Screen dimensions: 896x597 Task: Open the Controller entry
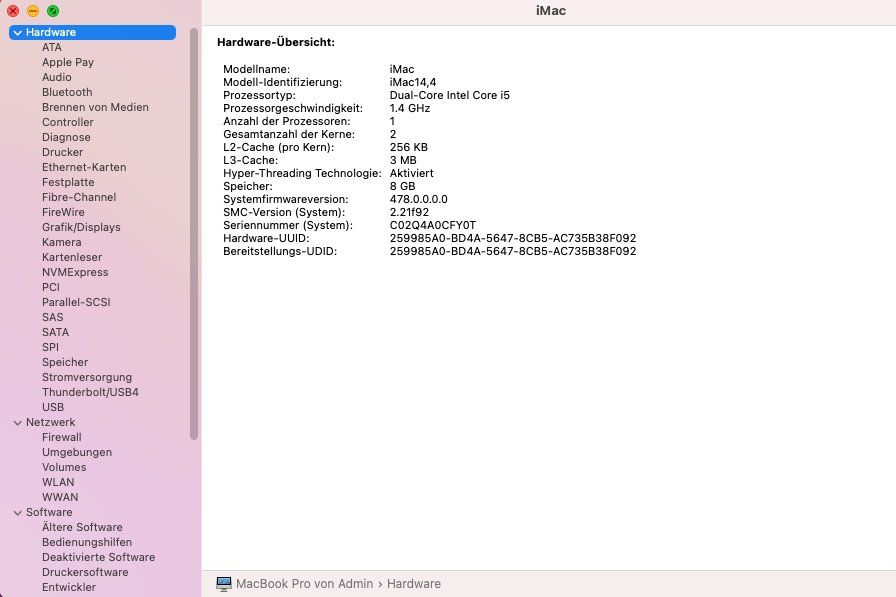pyautogui.click(x=67, y=122)
